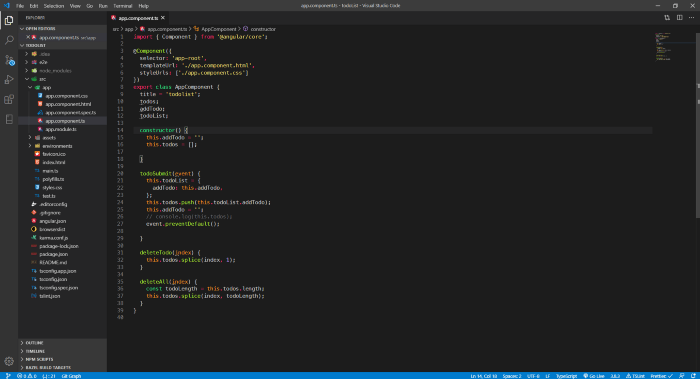Viewport: 700px width, 379px height.
Task: Open angular.json file
Action: point(52,221)
